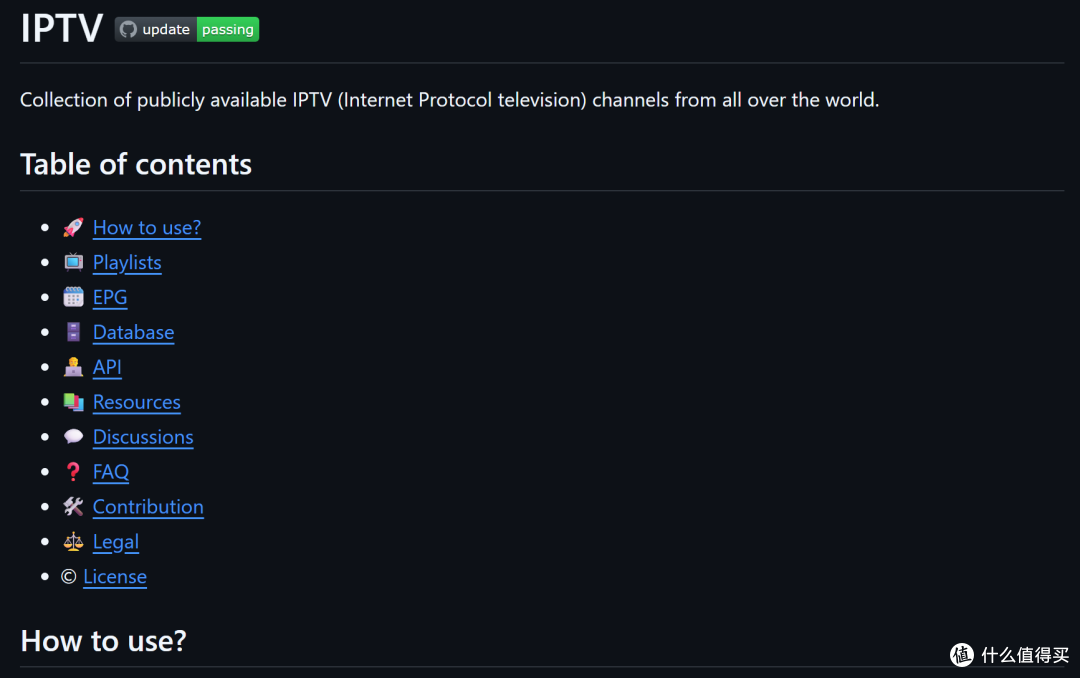Screen dimensions: 1080x678
Task: Click the scales emoji beside Legal
Action: pyautogui.click(x=74, y=542)
